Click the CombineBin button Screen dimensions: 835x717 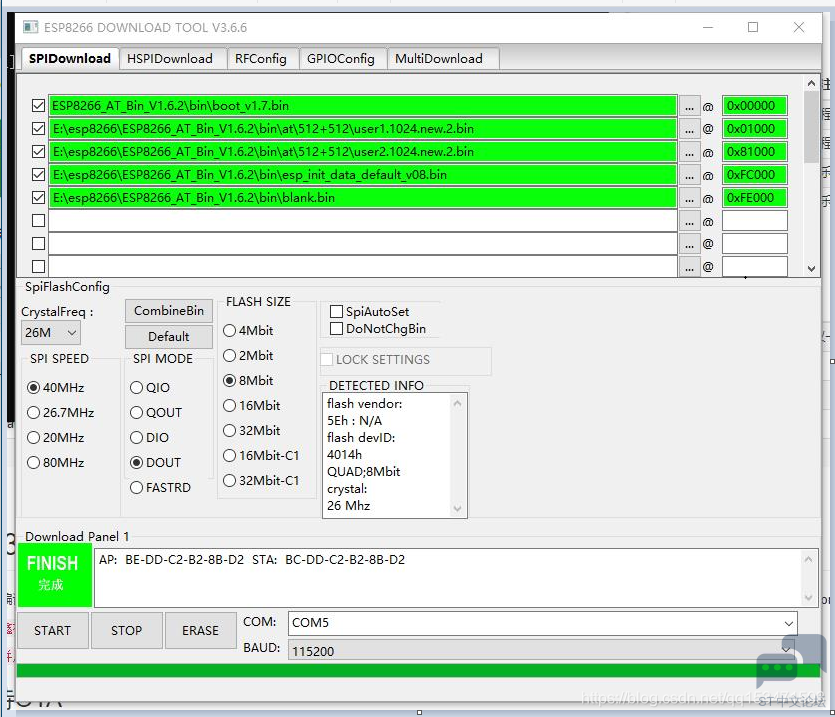(x=169, y=311)
